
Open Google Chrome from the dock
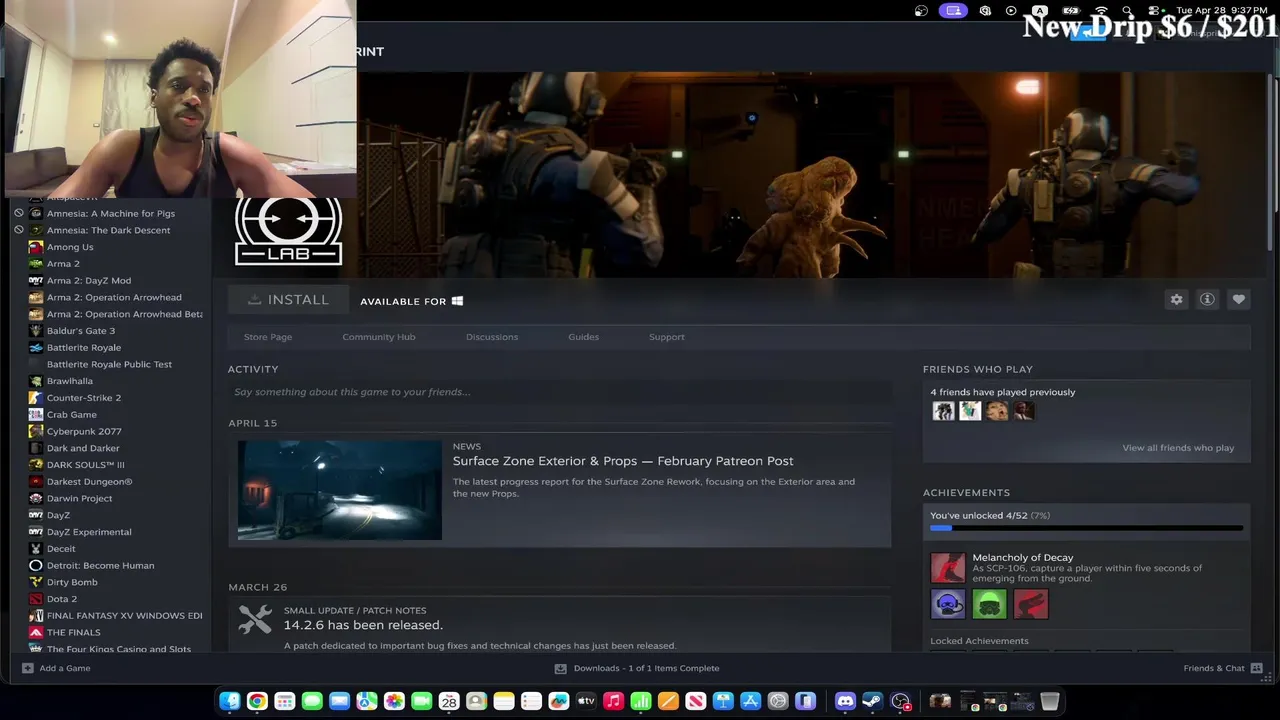click(x=257, y=701)
